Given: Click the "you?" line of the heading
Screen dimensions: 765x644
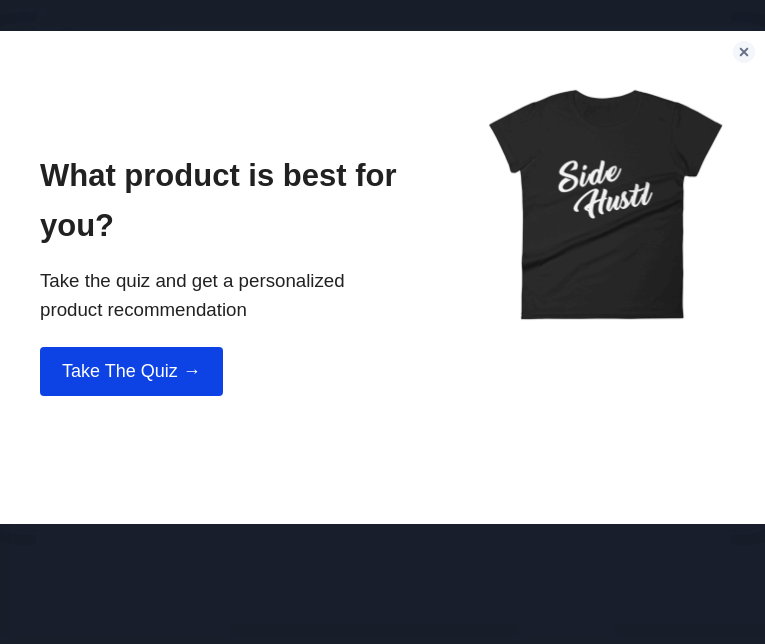Looking at the screenshot, I should tap(77, 225).
